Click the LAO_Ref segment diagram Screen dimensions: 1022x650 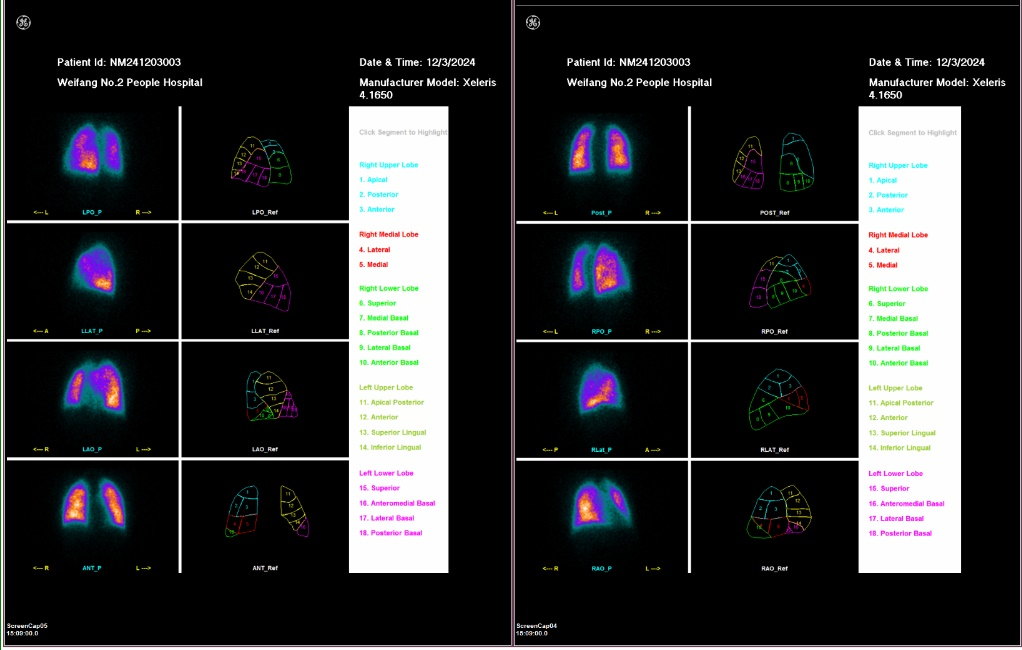coord(271,395)
